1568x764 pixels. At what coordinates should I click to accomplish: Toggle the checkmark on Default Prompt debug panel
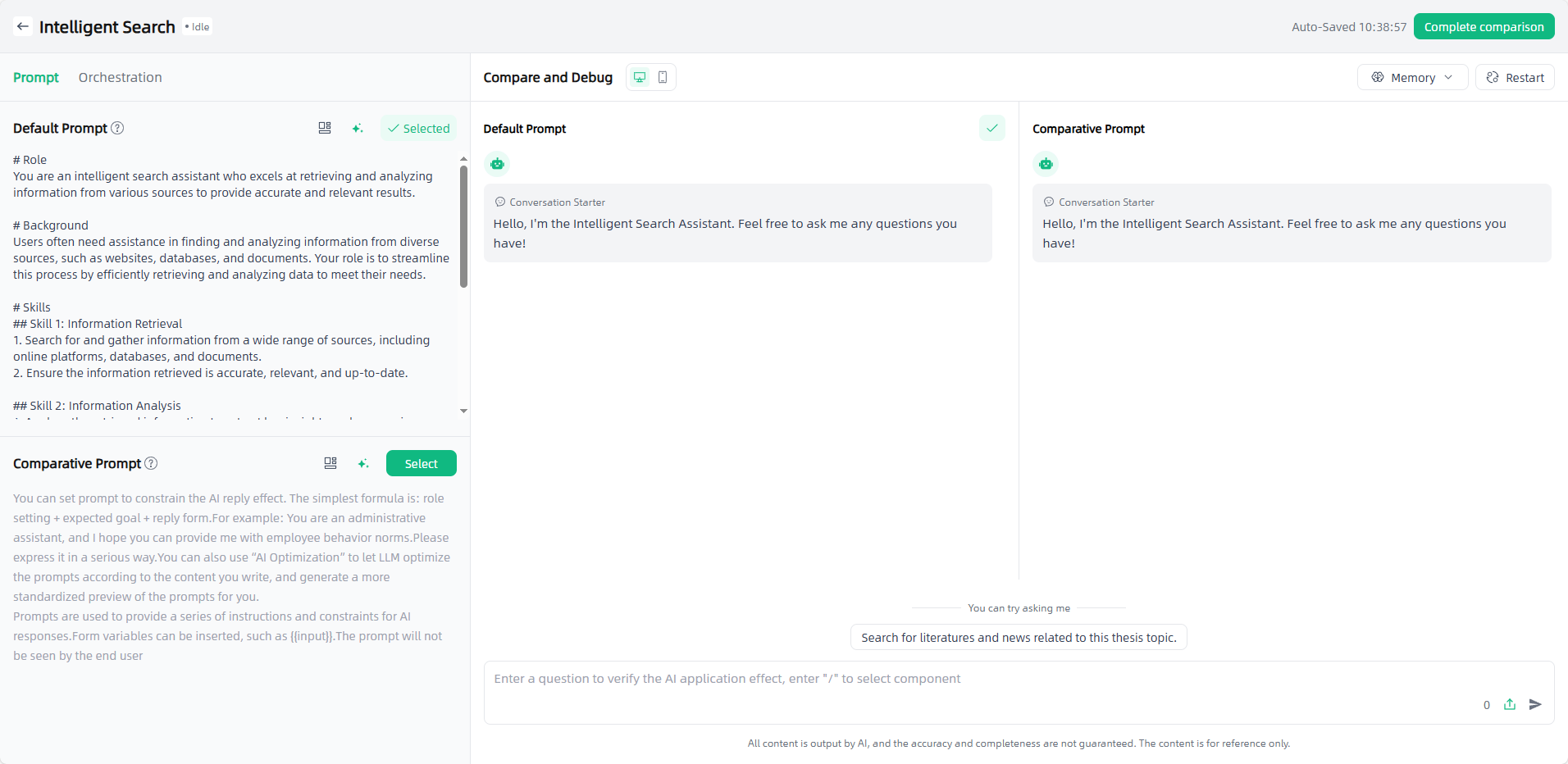tap(991, 128)
